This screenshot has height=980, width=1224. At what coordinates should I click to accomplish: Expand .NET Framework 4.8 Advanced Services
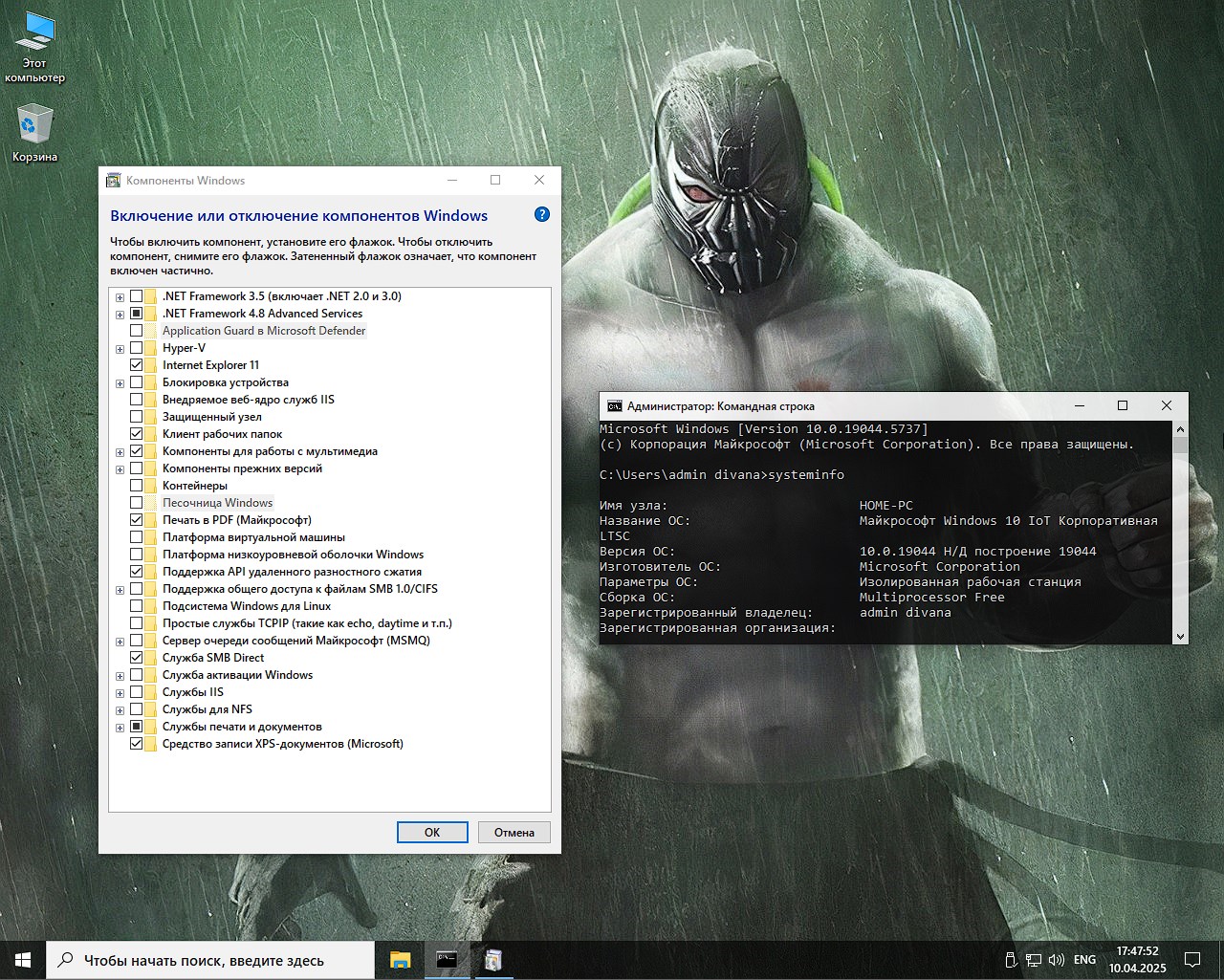[x=120, y=315]
